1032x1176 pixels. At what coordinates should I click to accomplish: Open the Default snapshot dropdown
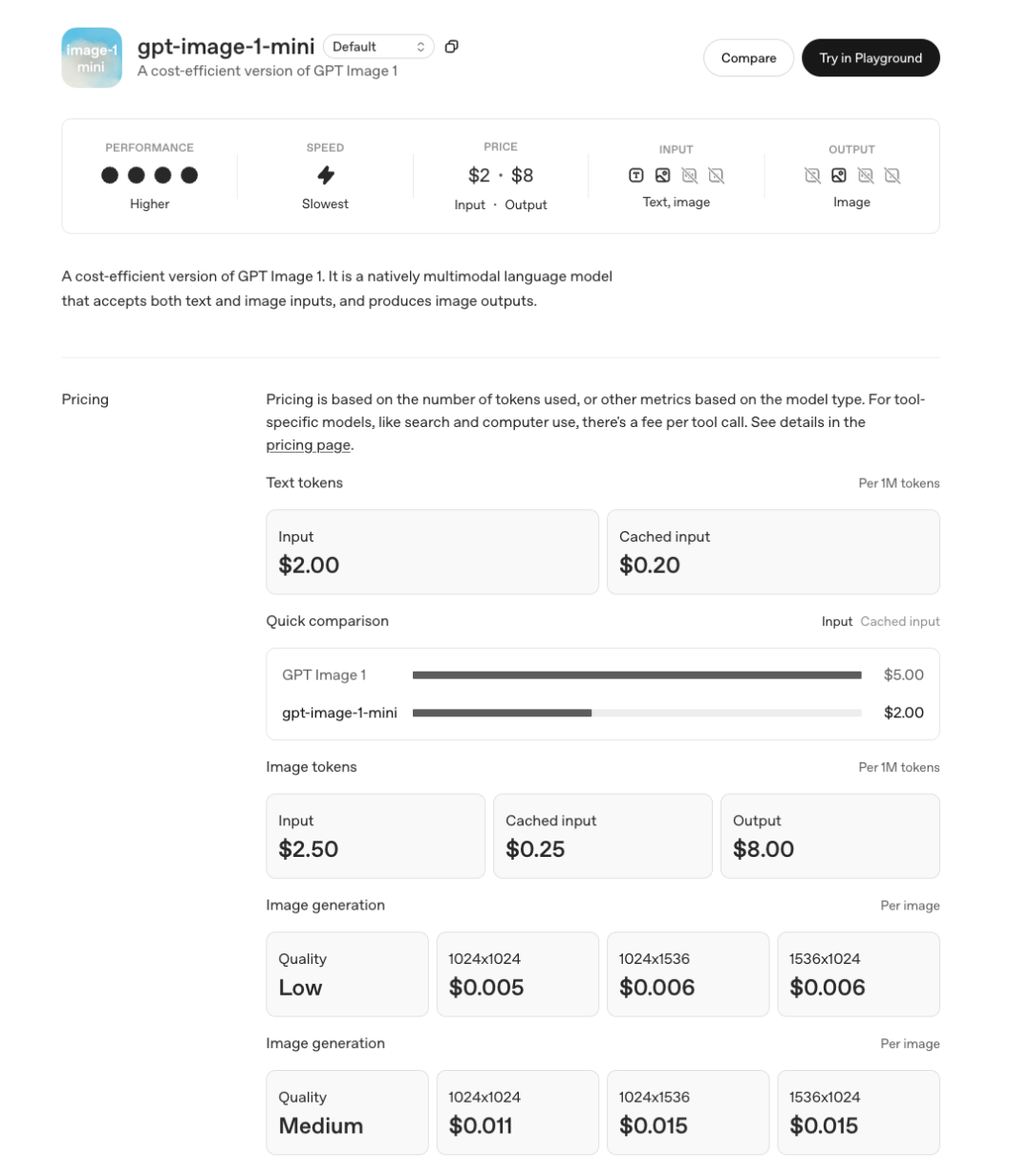click(378, 47)
